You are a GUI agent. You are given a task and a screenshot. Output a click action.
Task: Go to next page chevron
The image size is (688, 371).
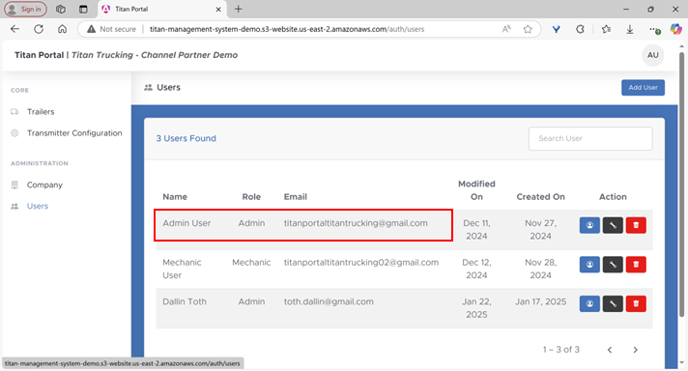pyautogui.click(x=635, y=350)
